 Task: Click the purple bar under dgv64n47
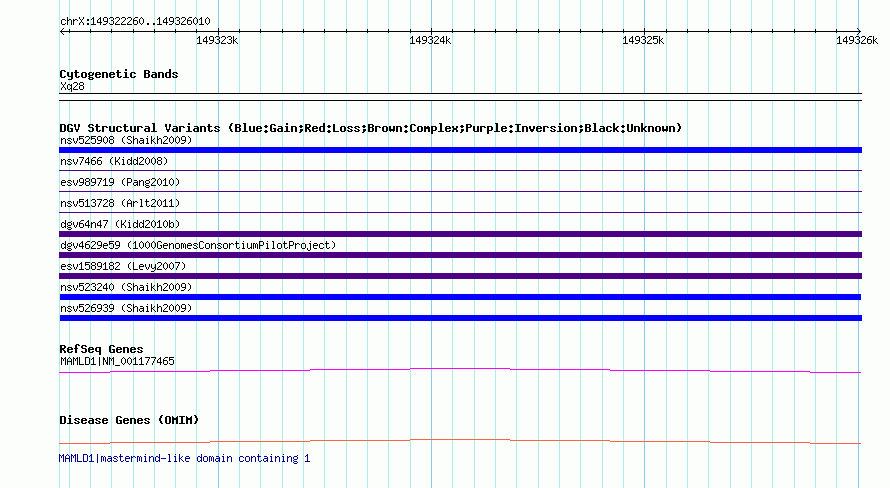click(460, 234)
